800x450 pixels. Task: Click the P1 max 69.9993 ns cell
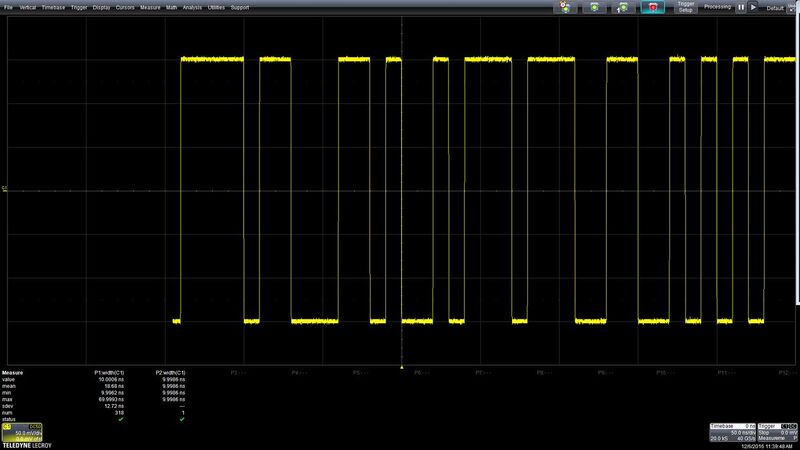[x=111, y=399]
